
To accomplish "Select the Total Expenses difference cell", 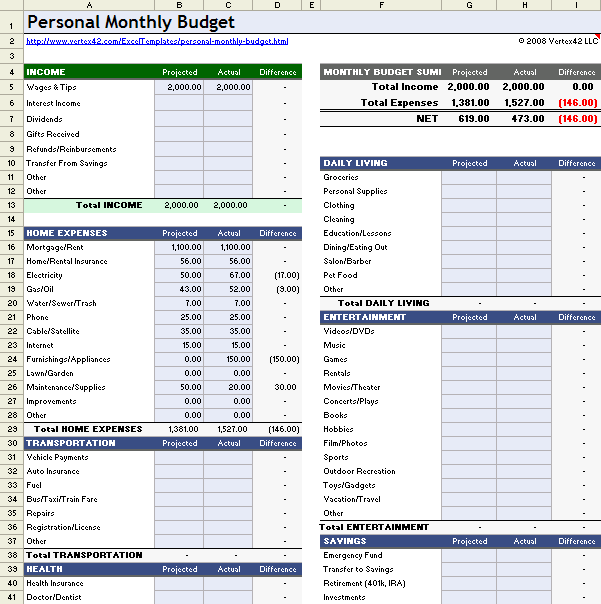I will [577, 102].
